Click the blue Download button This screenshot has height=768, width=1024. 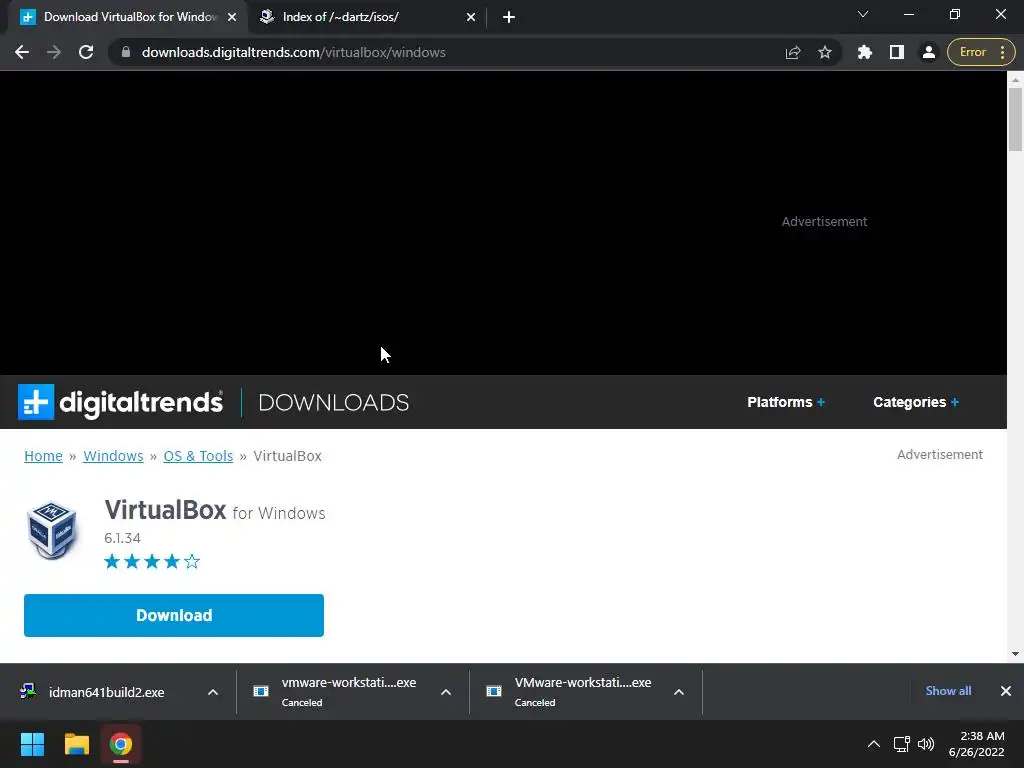(174, 615)
